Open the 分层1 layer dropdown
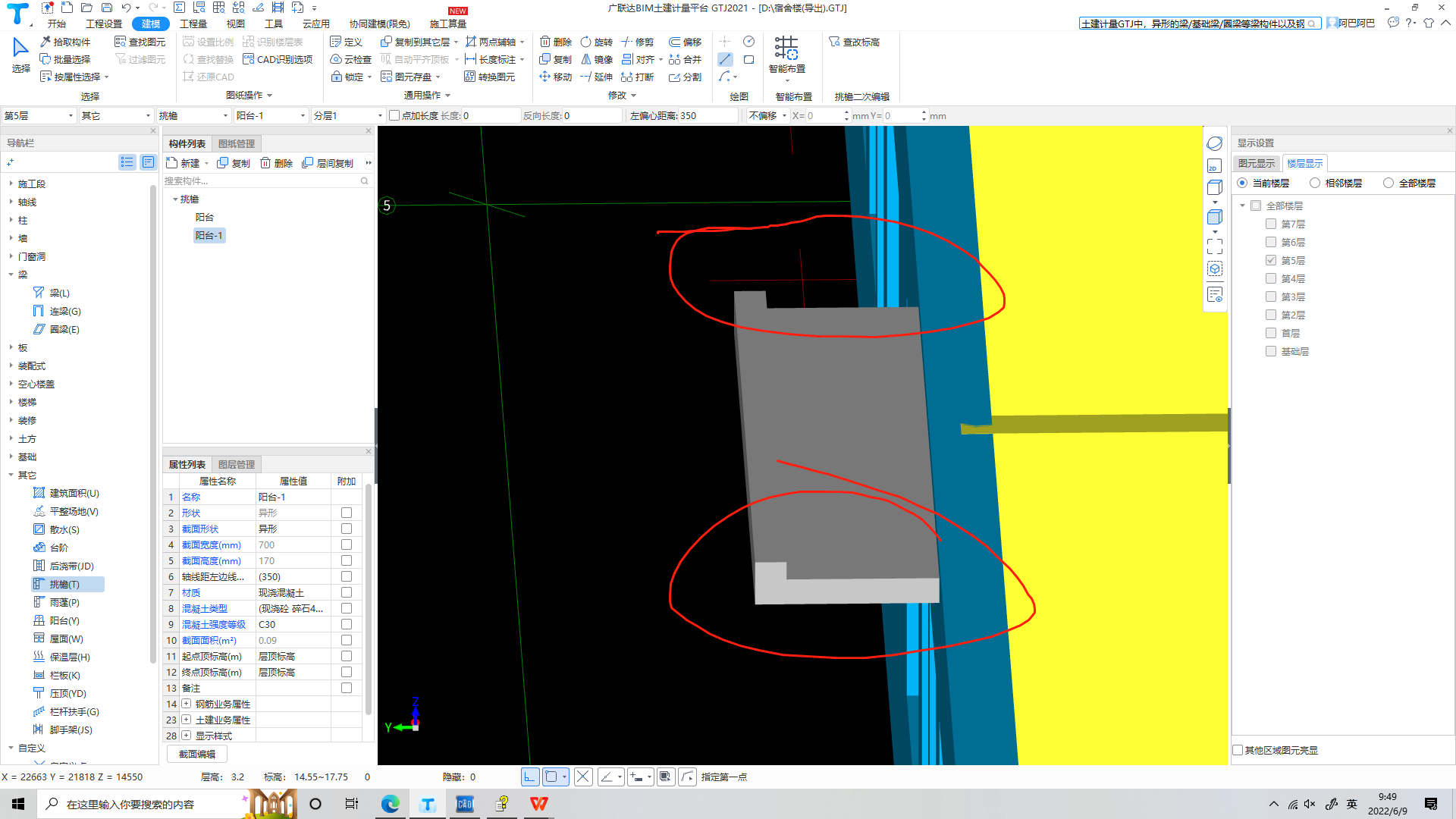Viewport: 1456px width, 819px height. pos(348,115)
